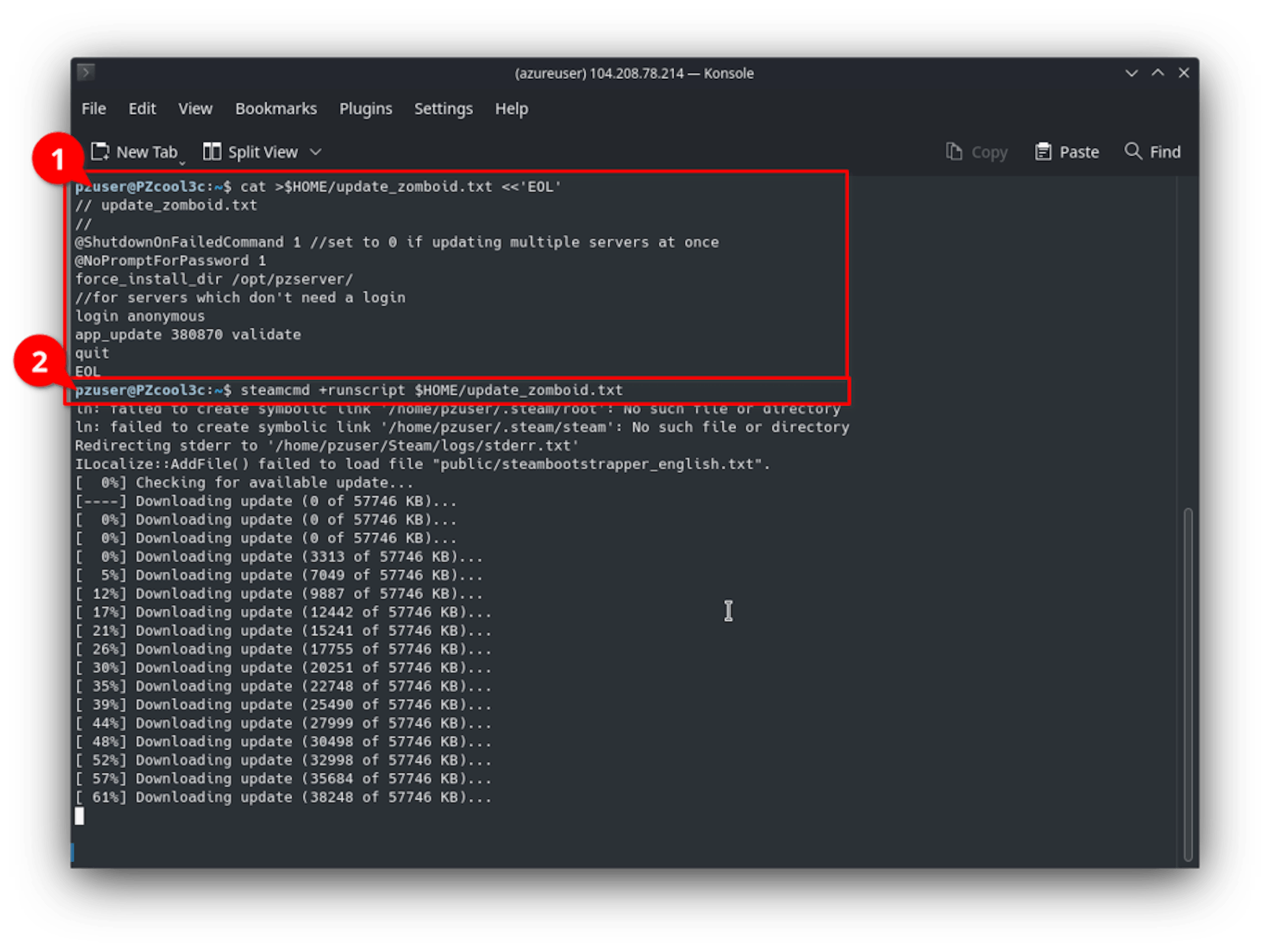
Task: Click the steamcmd +runscript command line
Action: click(x=348, y=390)
